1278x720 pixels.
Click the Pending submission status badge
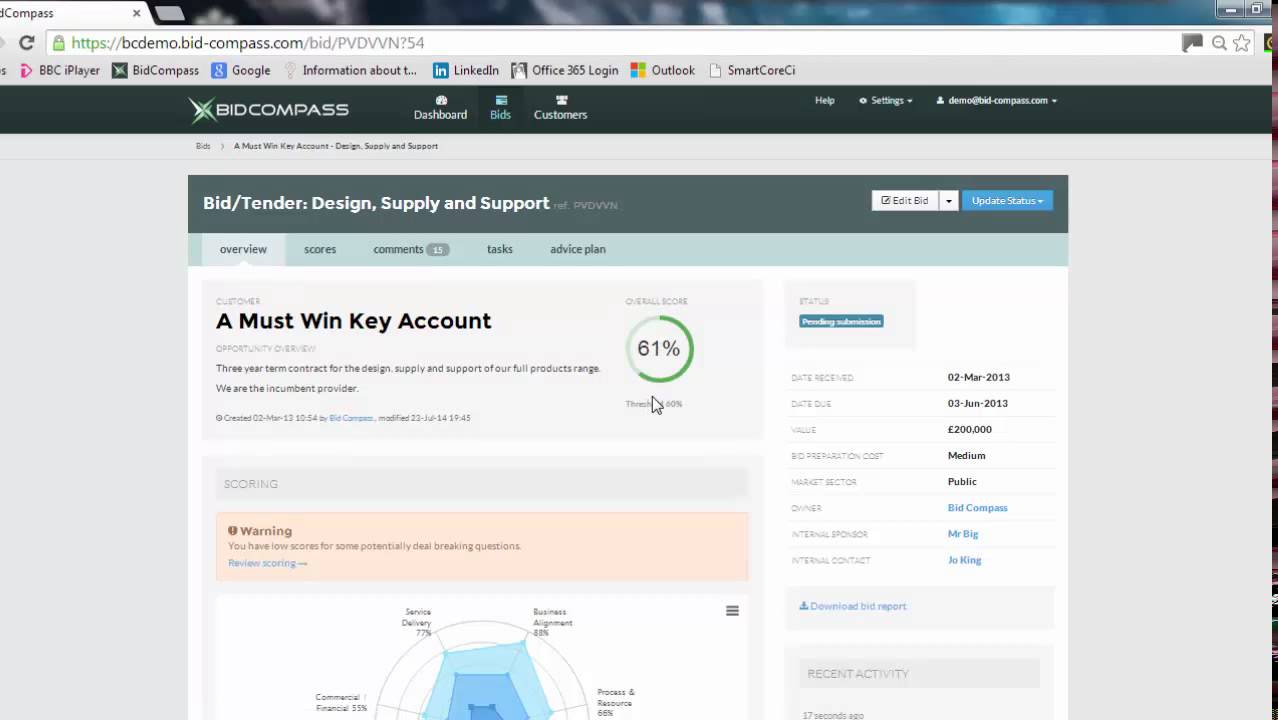point(841,321)
